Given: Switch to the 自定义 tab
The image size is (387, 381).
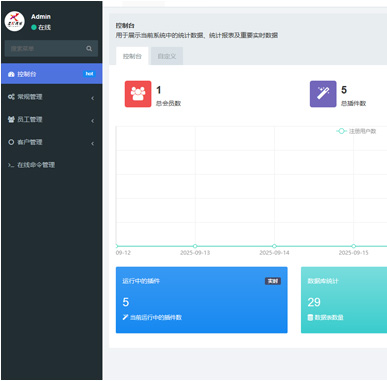Looking at the screenshot, I should 167,56.
